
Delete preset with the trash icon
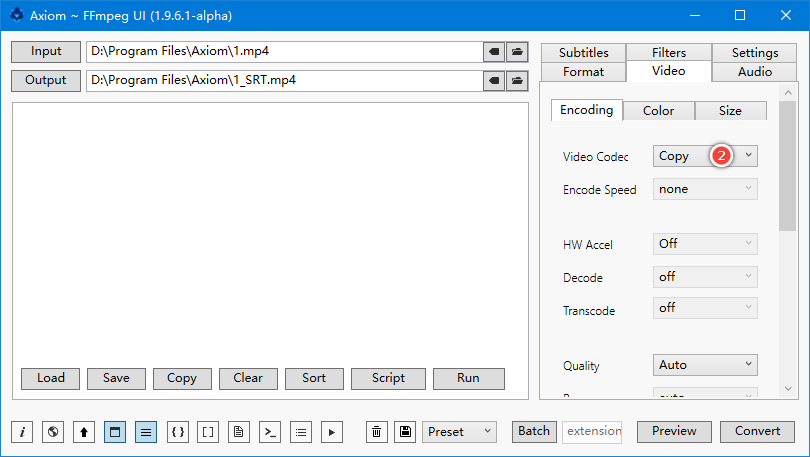(377, 432)
